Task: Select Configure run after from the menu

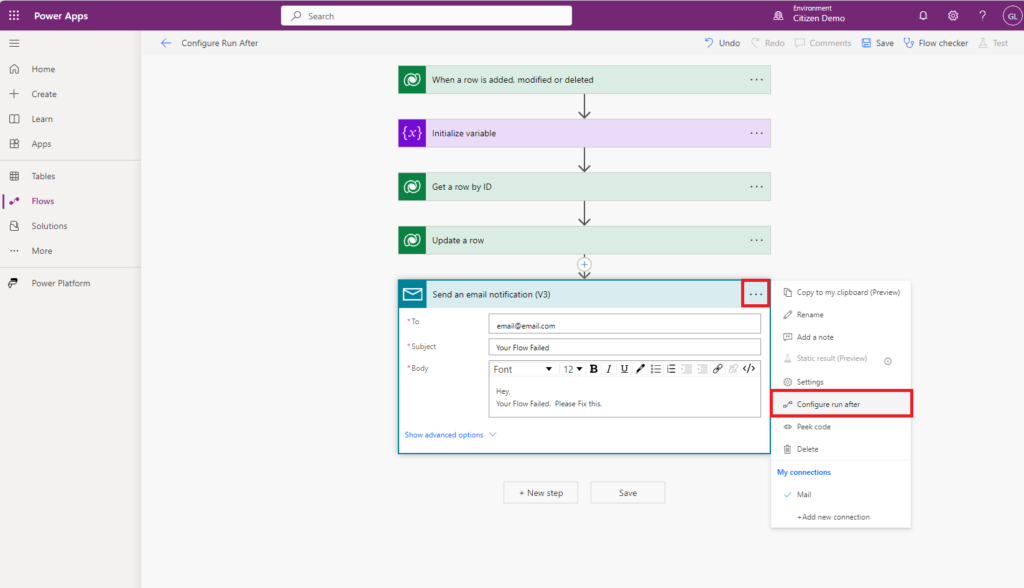Action: click(828, 404)
